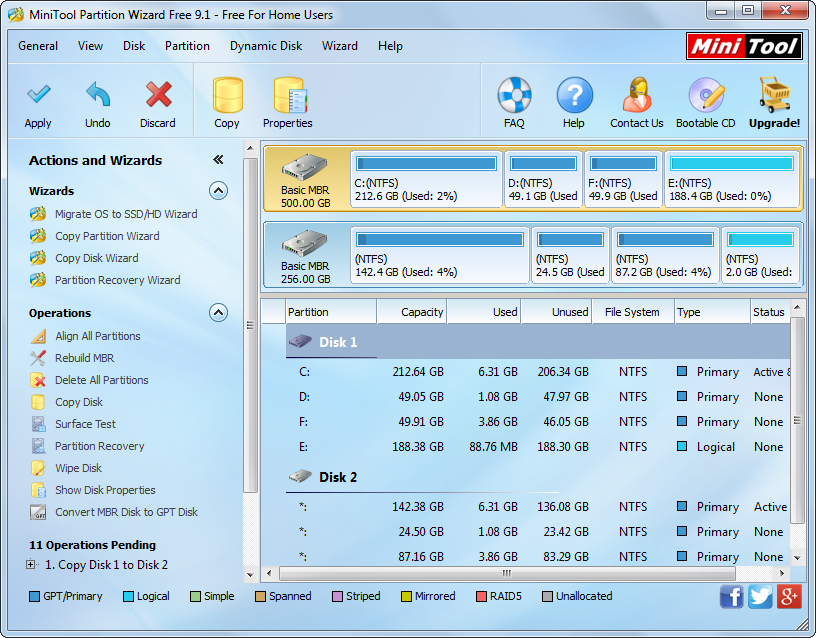Open the Wizard menu
Image resolution: width=816 pixels, height=638 pixels.
(340, 46)
